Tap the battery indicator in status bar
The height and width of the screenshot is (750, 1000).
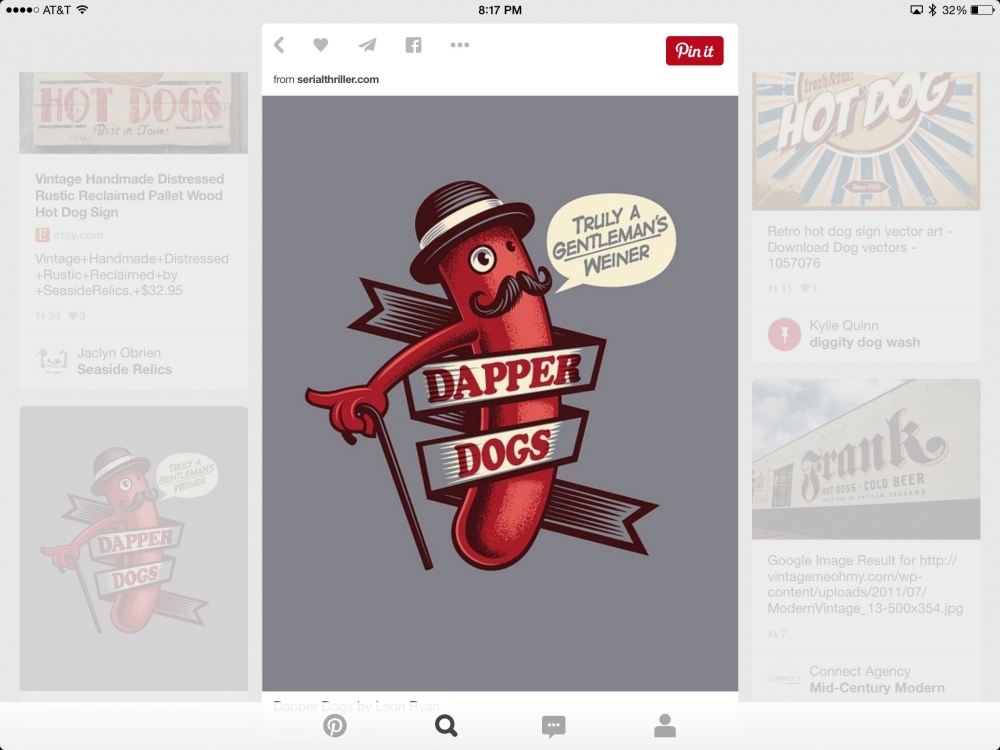coord(981,10)
